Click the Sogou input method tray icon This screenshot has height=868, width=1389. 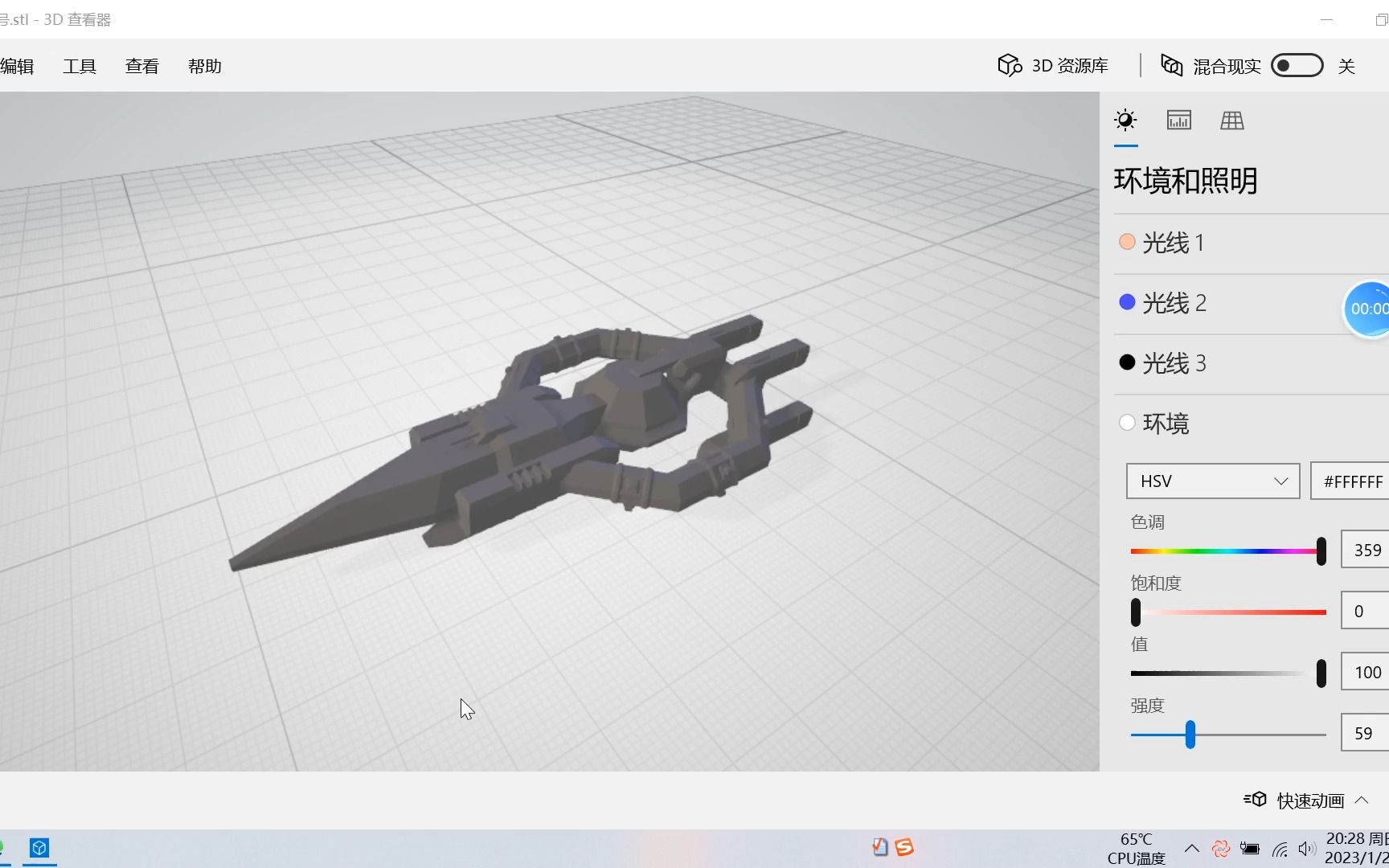point(904,847)
